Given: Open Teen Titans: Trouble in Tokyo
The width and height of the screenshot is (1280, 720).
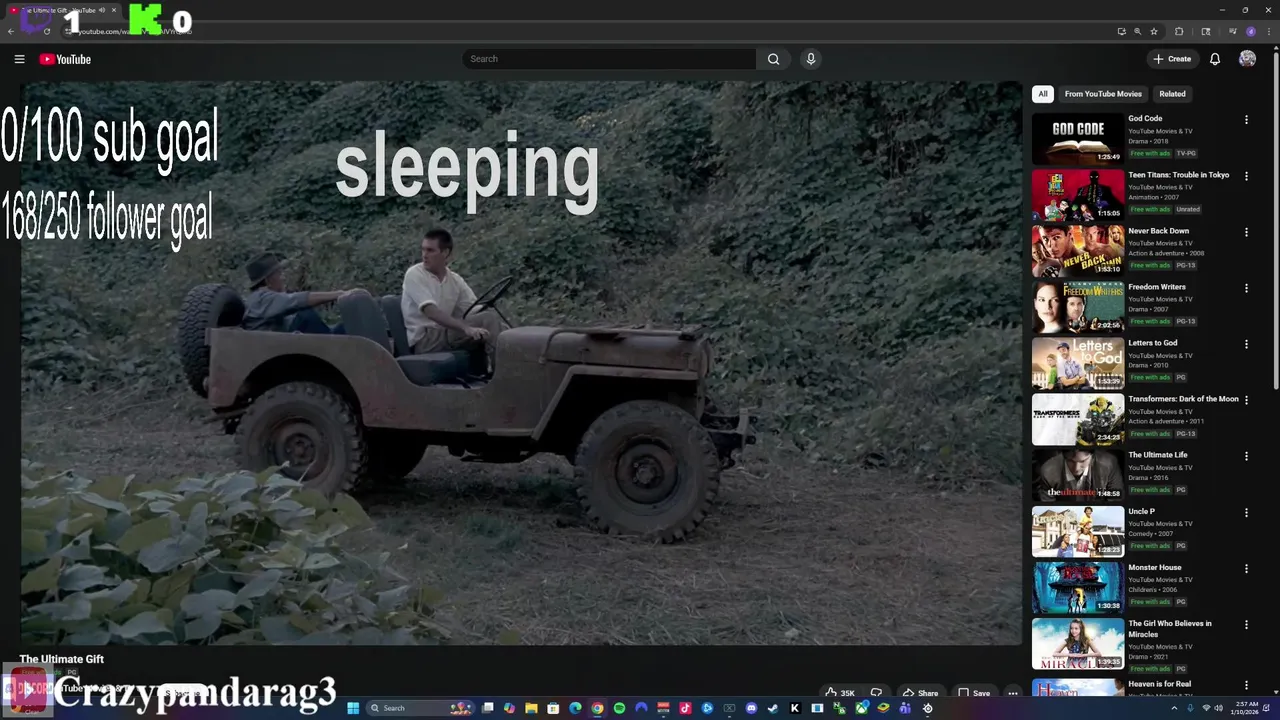Looking at the screenshot, I should pyautogui.click(x=1179, y=175).
